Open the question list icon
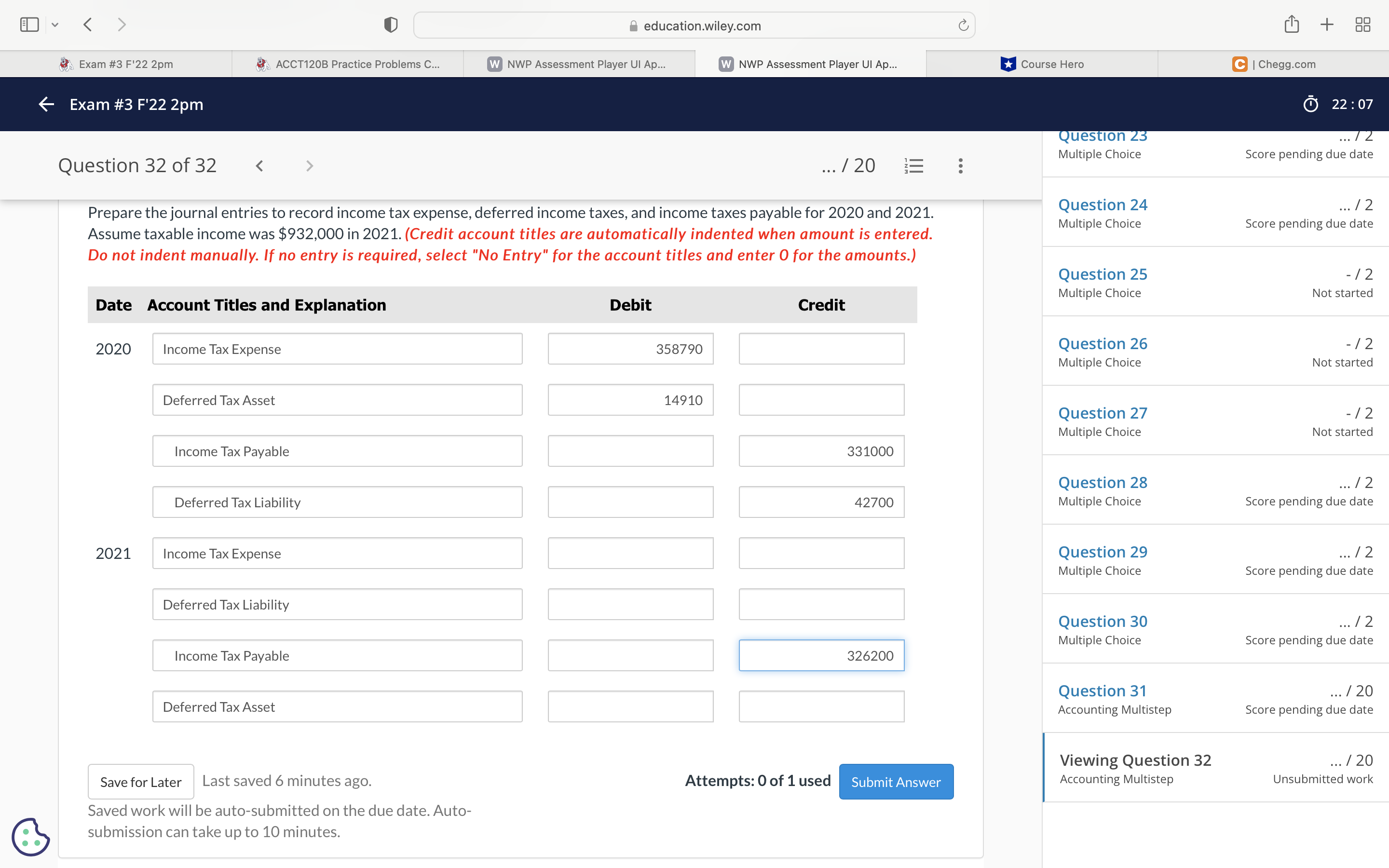Image resolution: width=1389 pixels, height=868 pixels. [913, 166]
